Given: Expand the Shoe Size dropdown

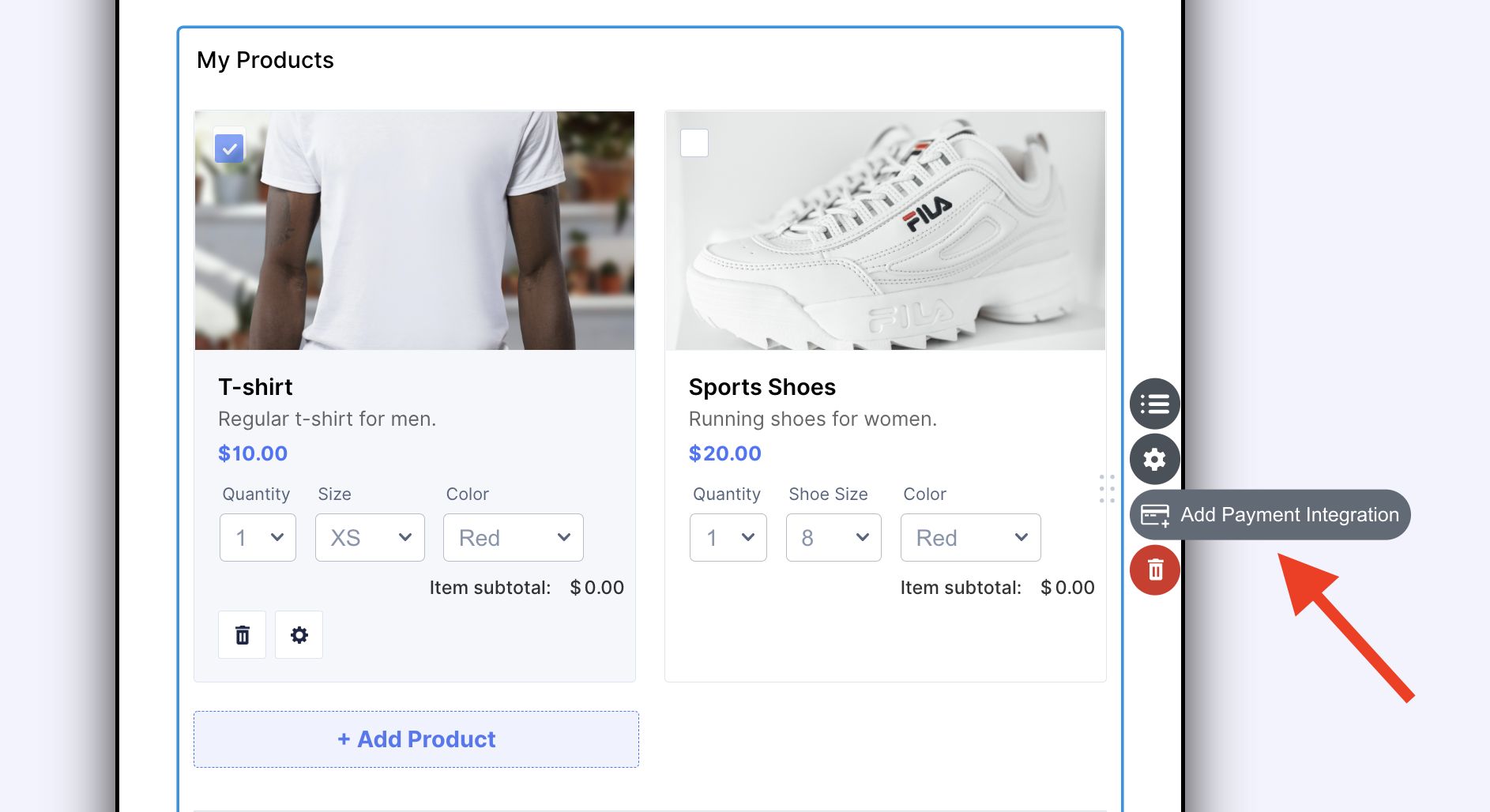Looking at the screenshot, I should pyautogui.click(x=833, y=538).
